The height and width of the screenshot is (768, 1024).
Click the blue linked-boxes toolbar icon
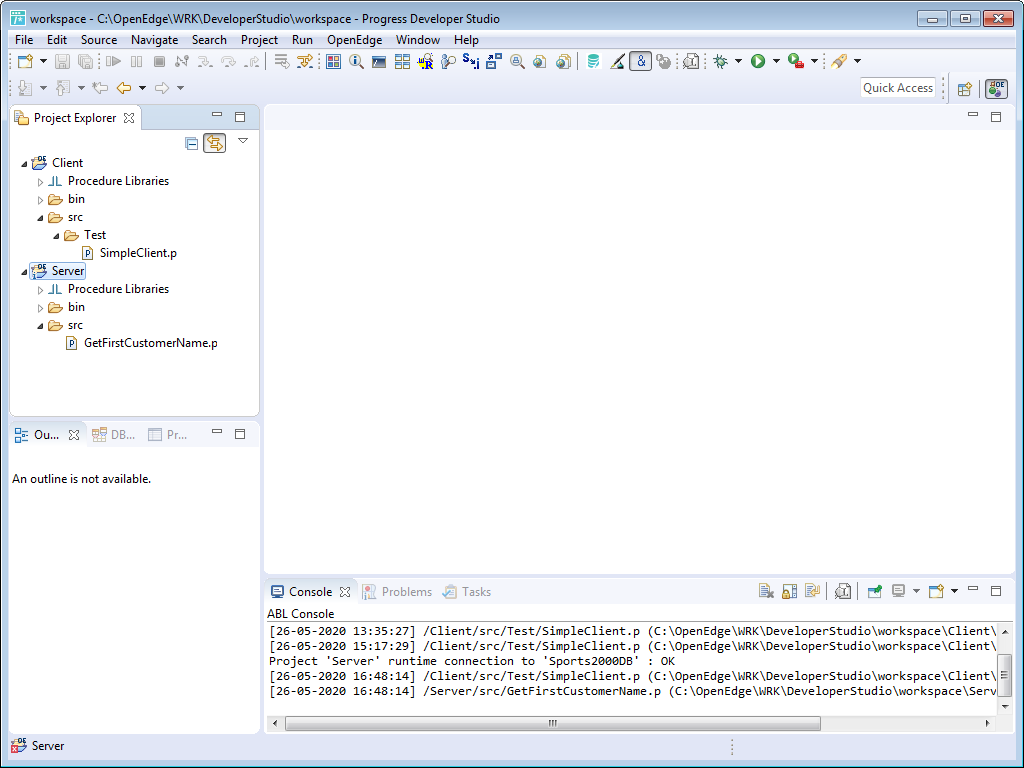tap(494, 61)
